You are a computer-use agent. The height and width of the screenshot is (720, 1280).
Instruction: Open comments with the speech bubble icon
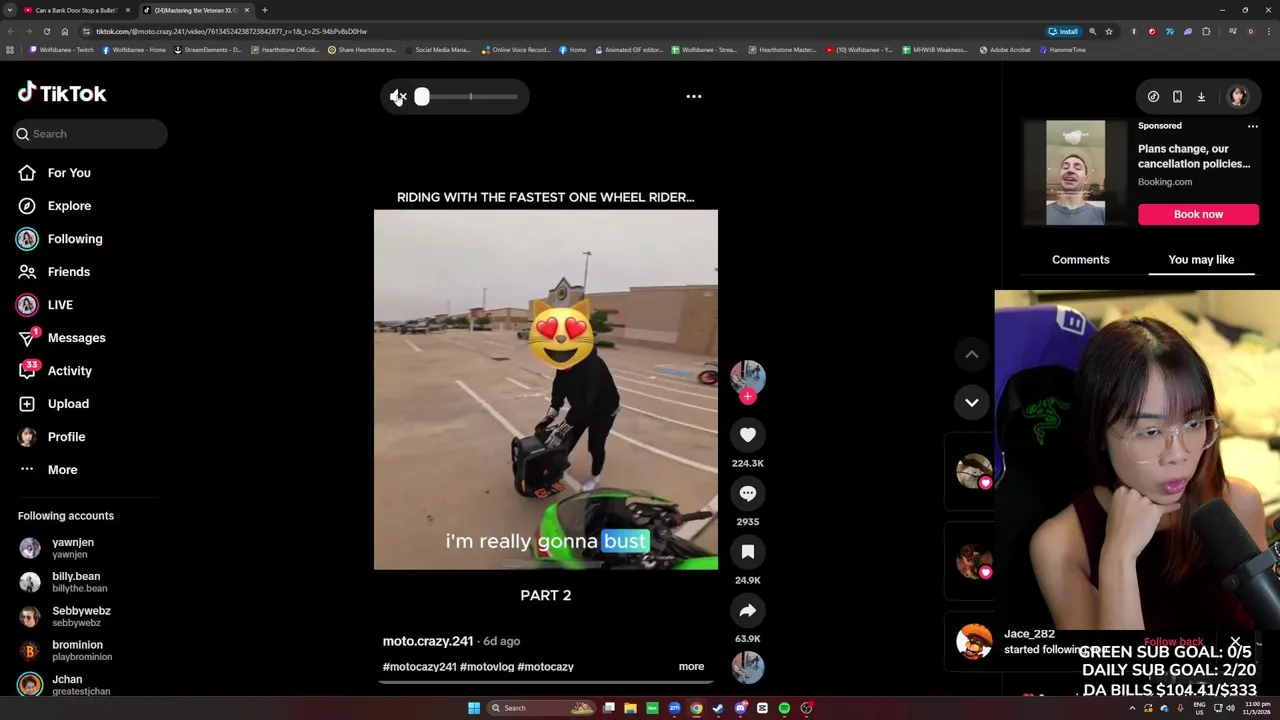748,493
